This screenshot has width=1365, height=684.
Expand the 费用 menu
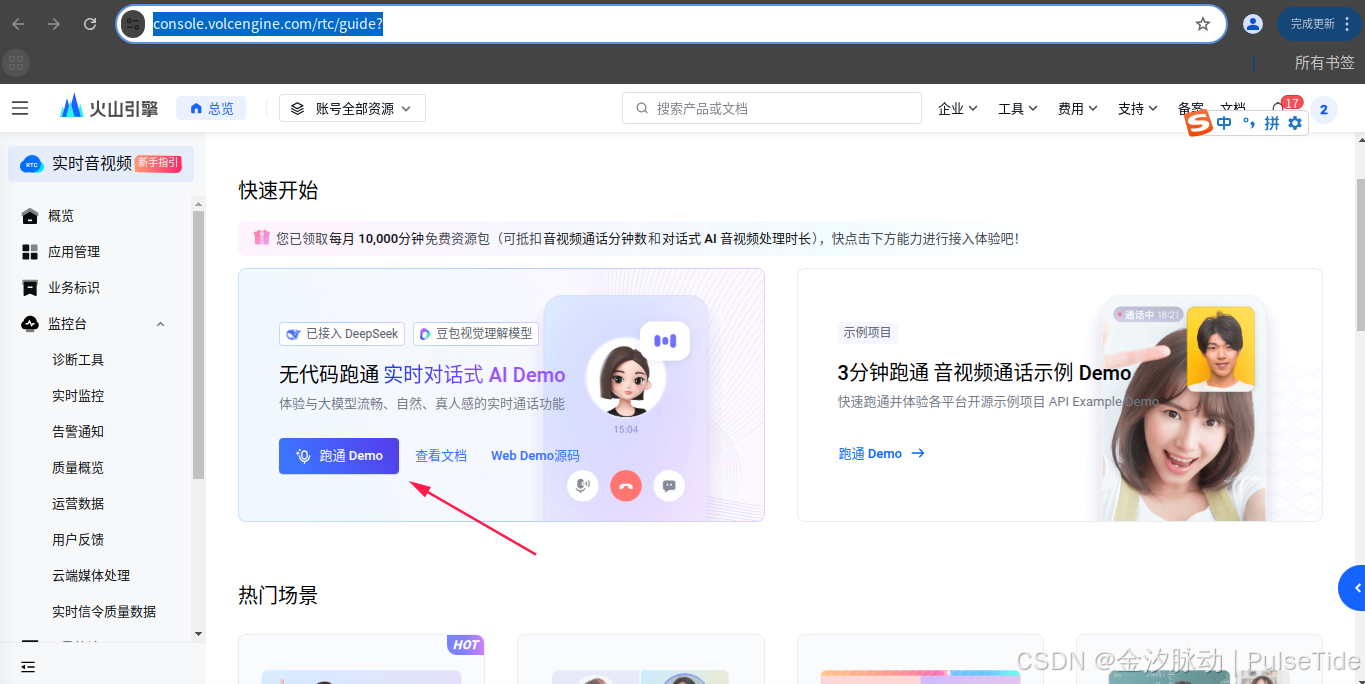tap(1078, 108)
